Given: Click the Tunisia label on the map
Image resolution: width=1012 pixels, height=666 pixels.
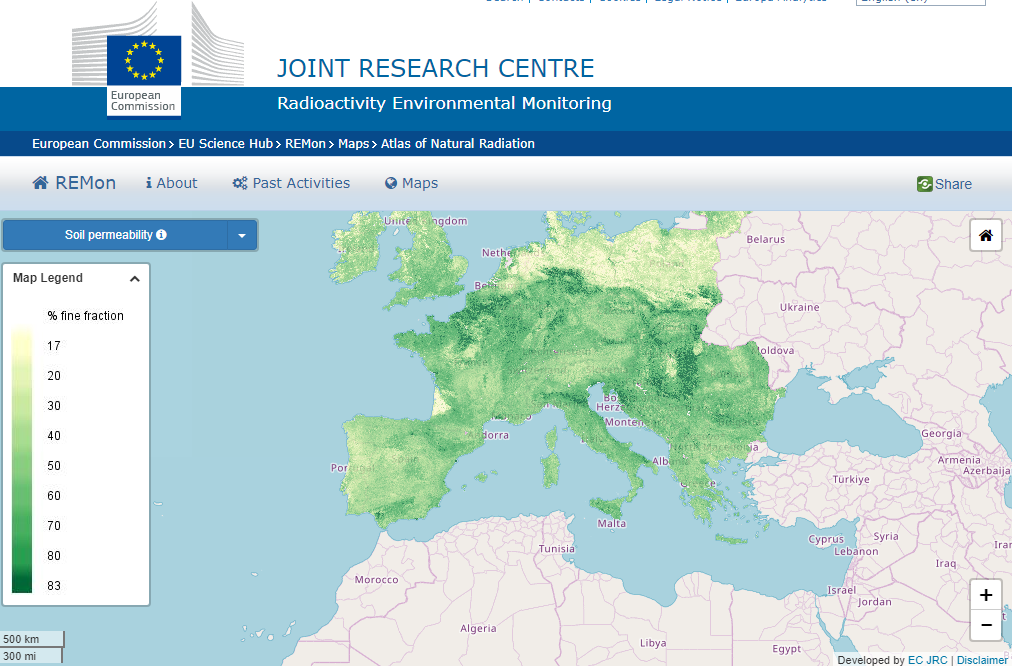Looking at the screenshot, I should (556, 549).
